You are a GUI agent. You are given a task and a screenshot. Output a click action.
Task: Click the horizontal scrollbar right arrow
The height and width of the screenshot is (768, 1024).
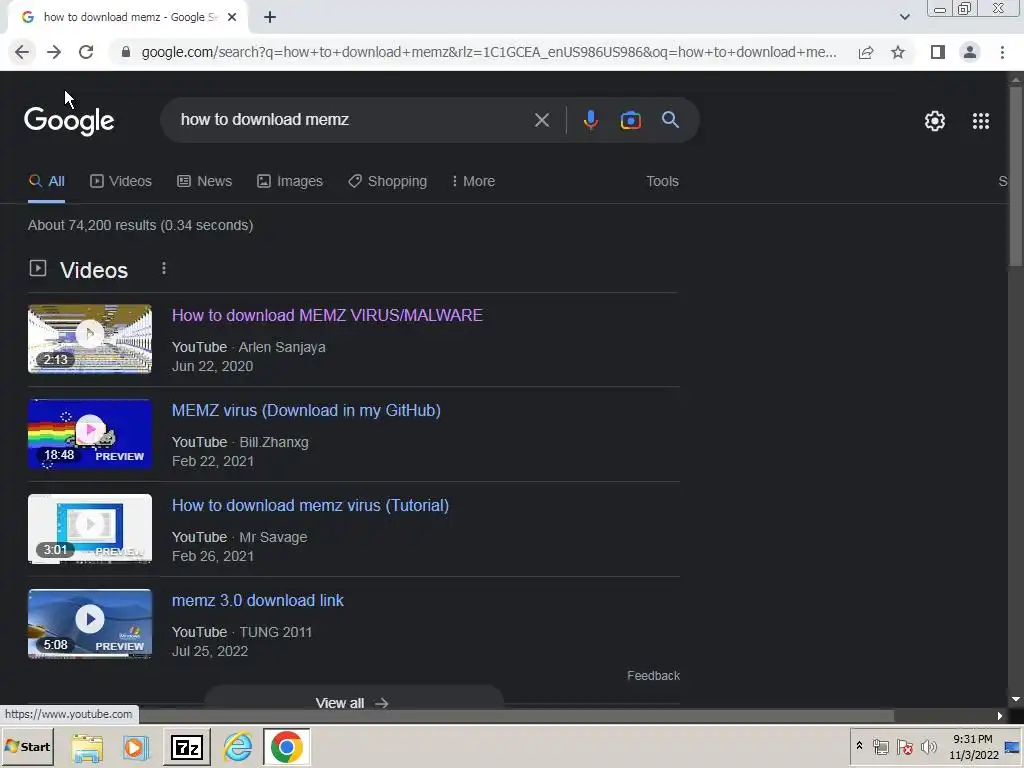click(1000, 716)
